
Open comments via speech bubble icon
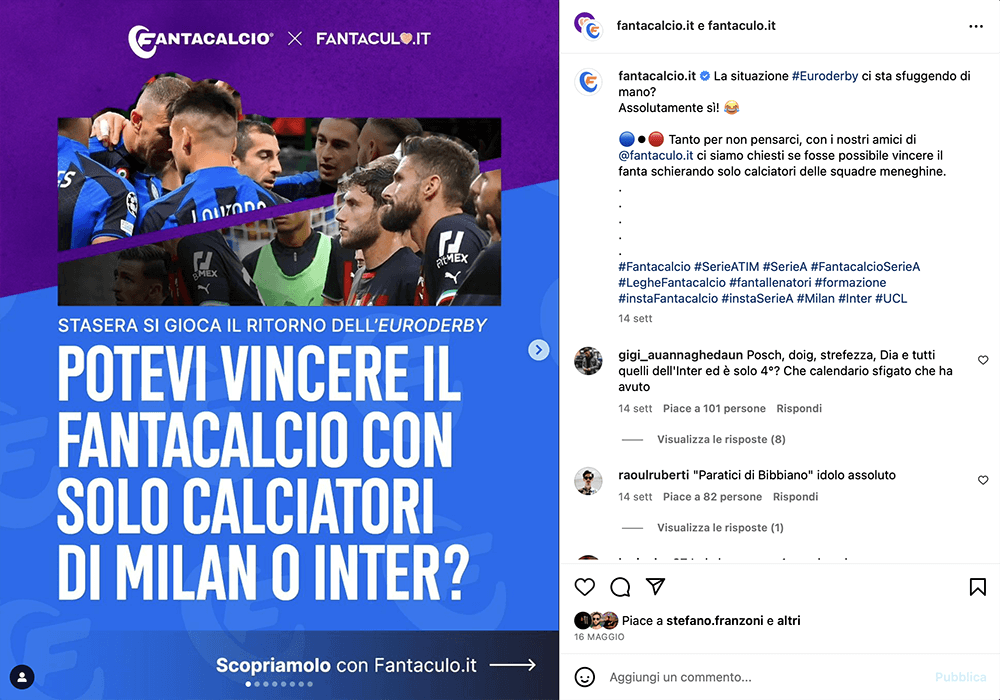[x=620, y=587]
